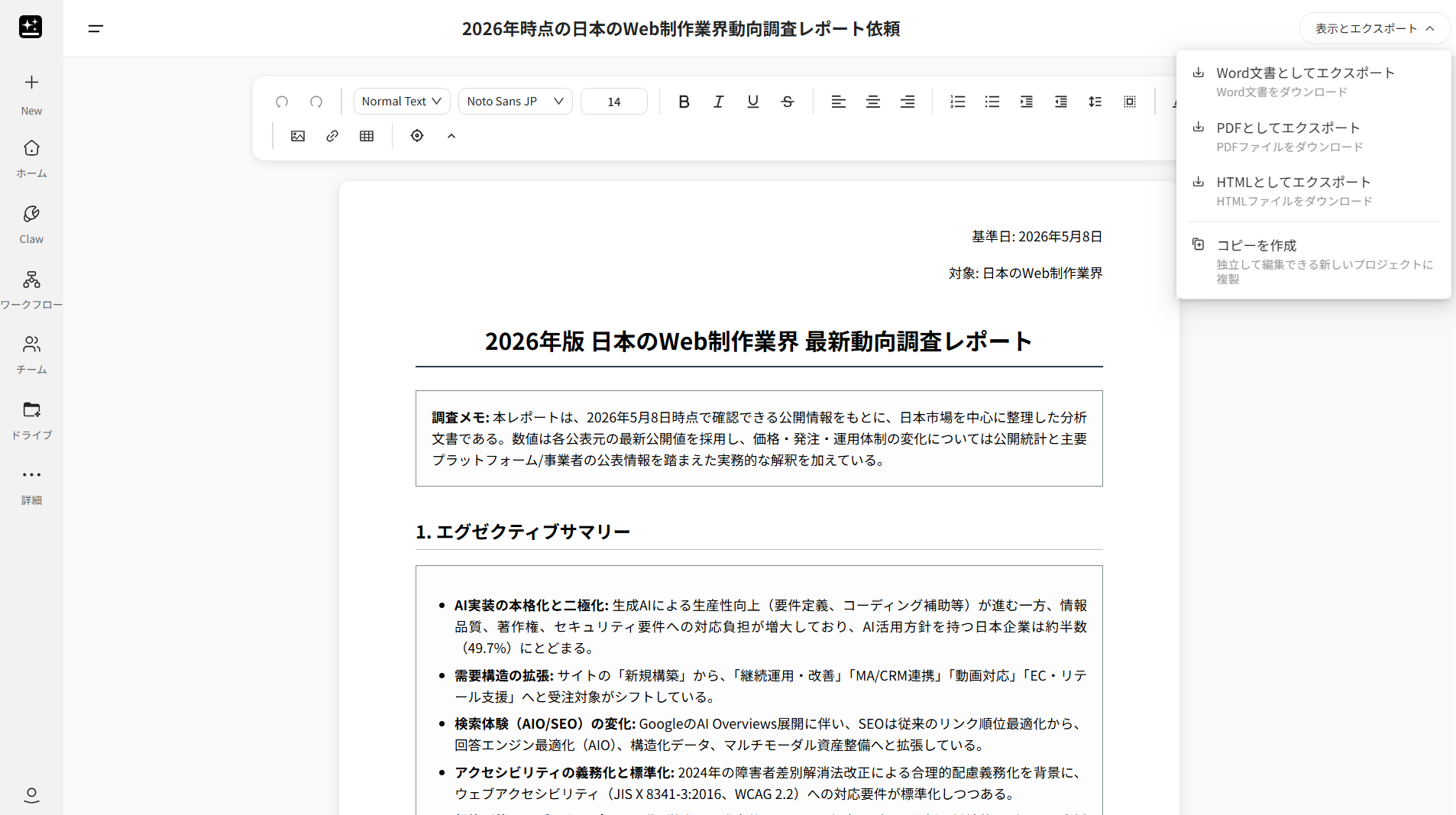Viewport: 1456px width, 815px height.
Task: Toggle strikethrough formatting
Action: [788, 102]
